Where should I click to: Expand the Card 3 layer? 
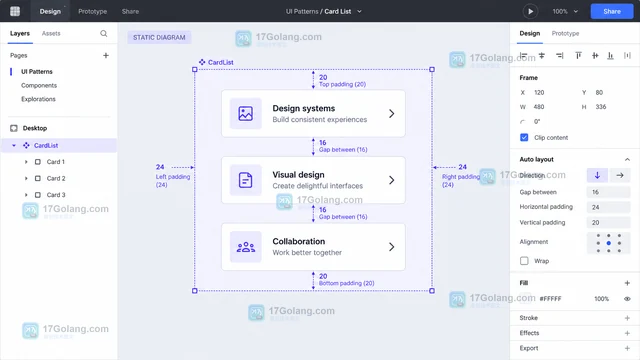pyautogui.click(x=26, y=195)
